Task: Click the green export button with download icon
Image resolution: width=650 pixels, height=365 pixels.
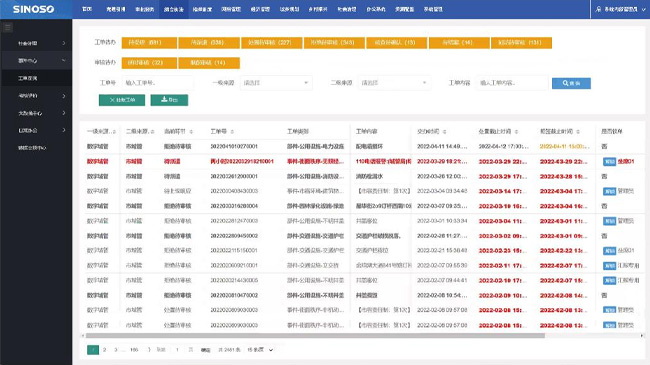Action: [169, 100]
